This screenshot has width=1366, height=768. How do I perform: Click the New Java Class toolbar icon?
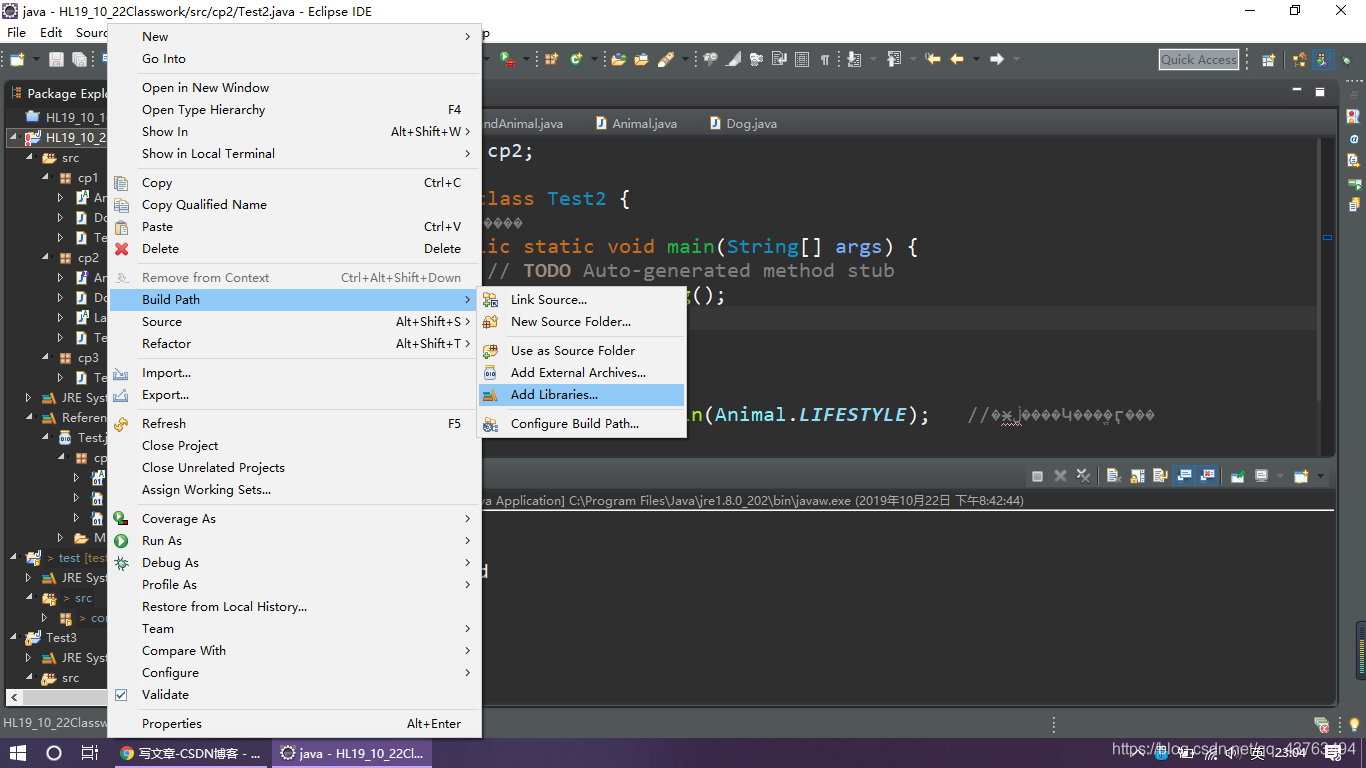[576, 59]
